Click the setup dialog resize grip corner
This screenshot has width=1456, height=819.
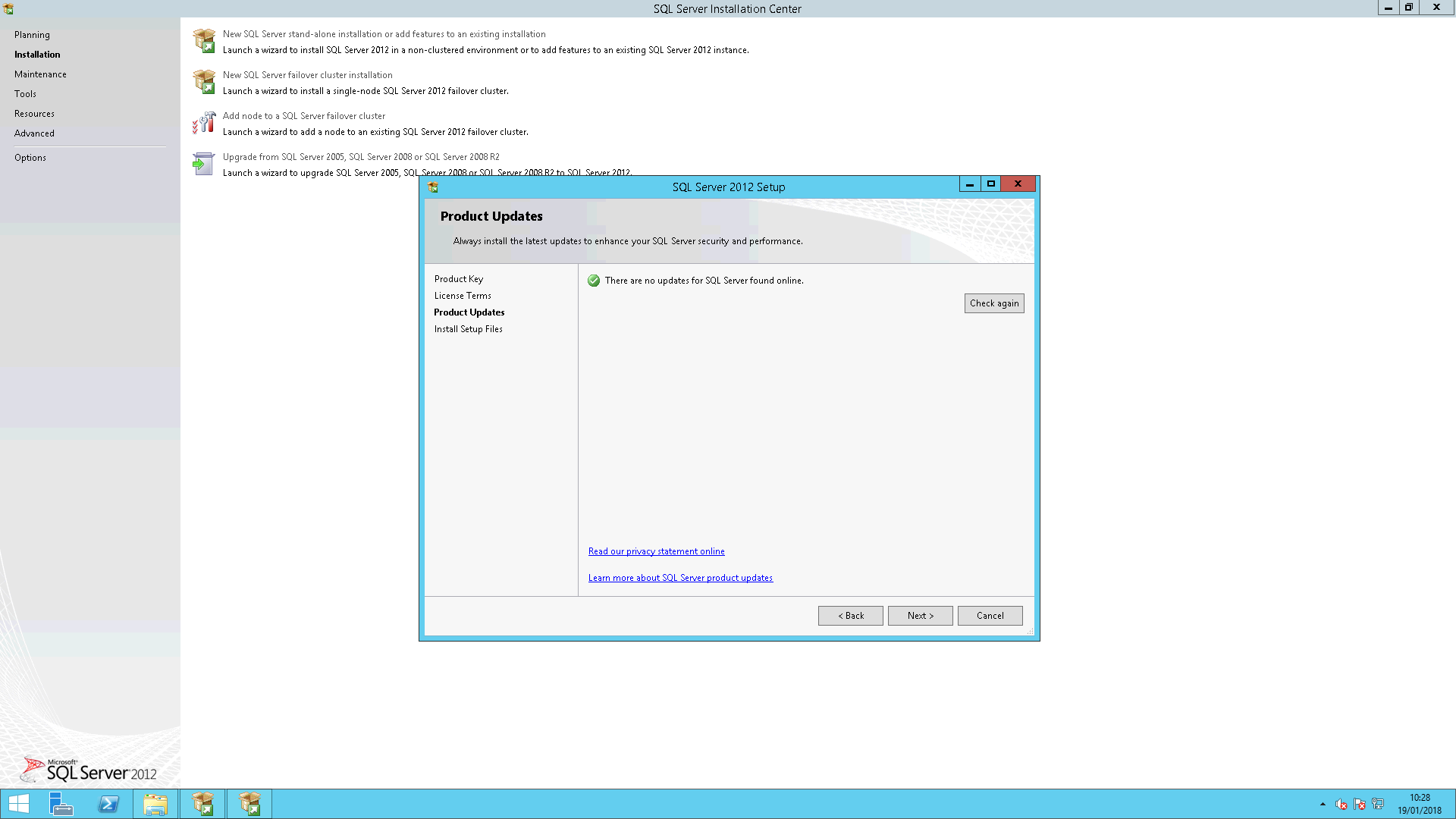click(x=1030, y=632)
